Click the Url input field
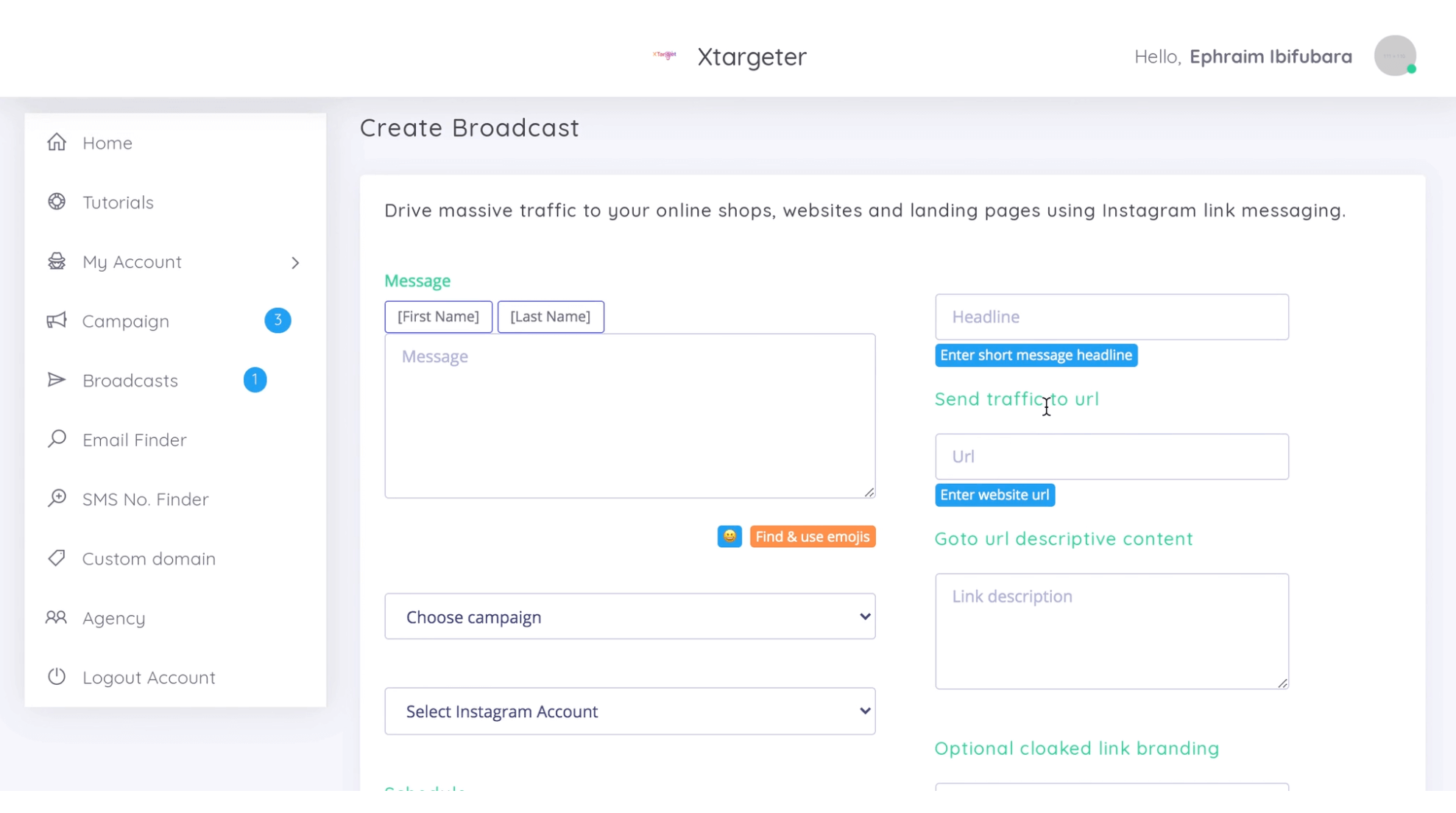Viewport: 1456px width, 813px height. [1111, 456]
